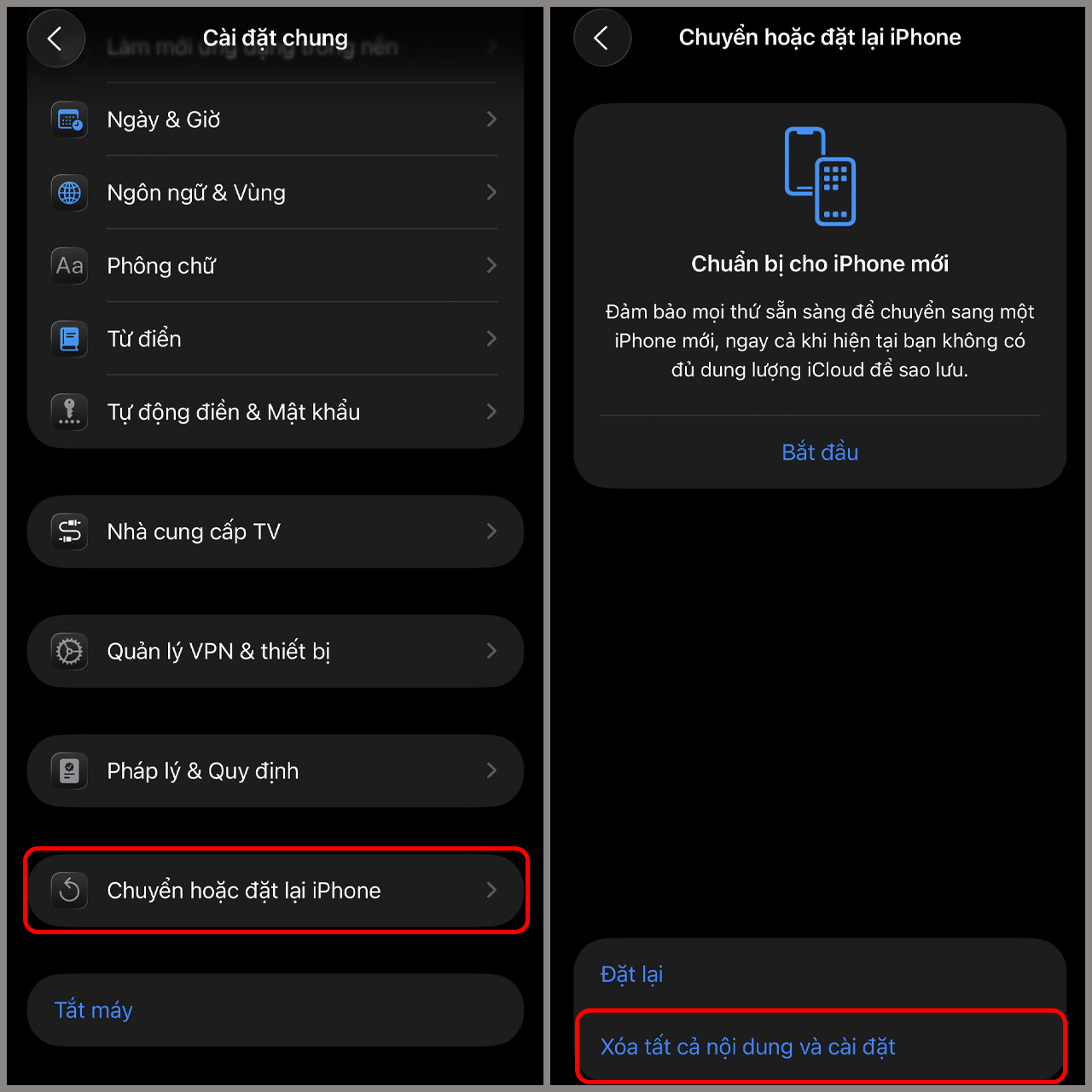This screenshot has width=1092, height=1092.
Task: Tap the Tự động điền & Mật khẩu key icon
Action: coord(69,412)
